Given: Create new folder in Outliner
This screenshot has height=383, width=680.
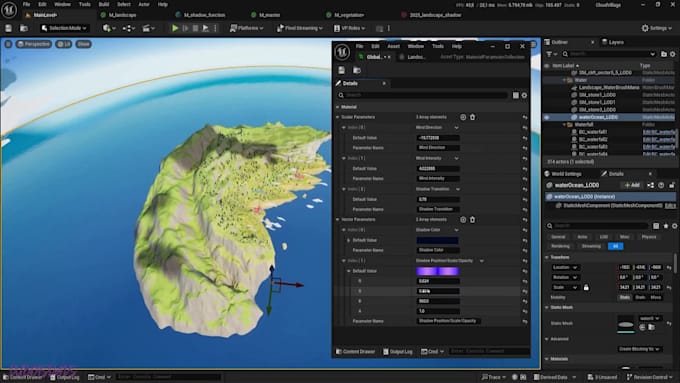Looking at the screenshot, I should coord(664,54).
